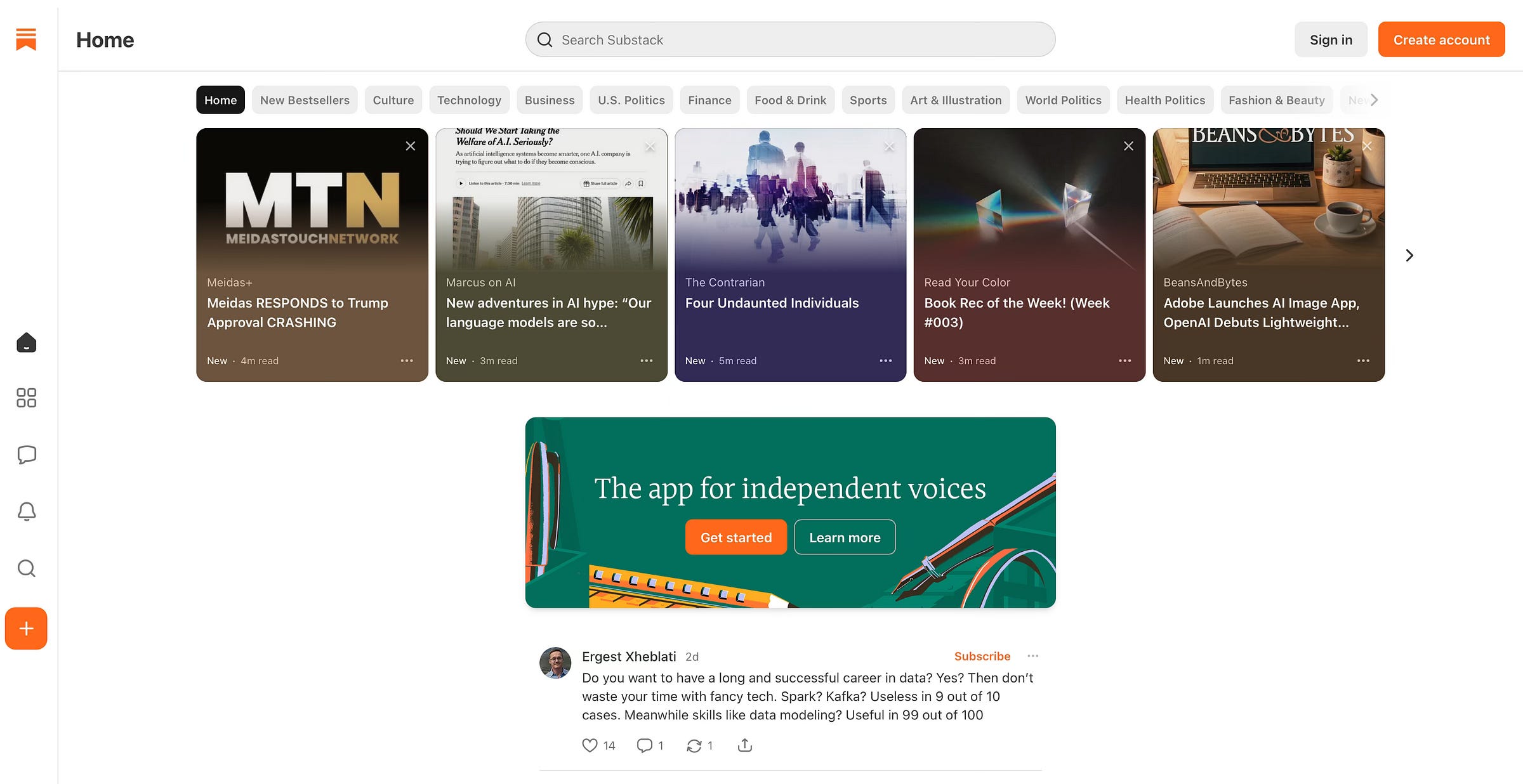
Task: Open Four Undaunted Individuals post
Action: (x=772, y=303)
